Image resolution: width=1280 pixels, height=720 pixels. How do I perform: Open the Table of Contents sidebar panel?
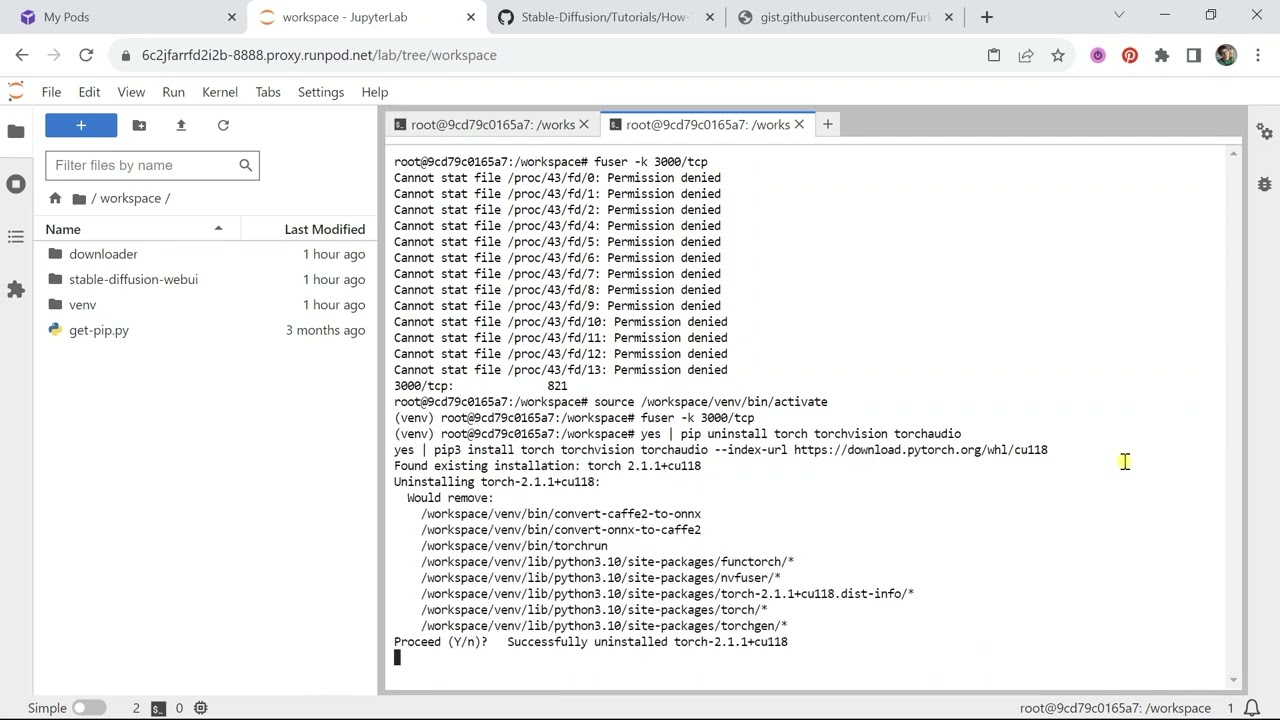pyautogui.click(x=16, y=237)
